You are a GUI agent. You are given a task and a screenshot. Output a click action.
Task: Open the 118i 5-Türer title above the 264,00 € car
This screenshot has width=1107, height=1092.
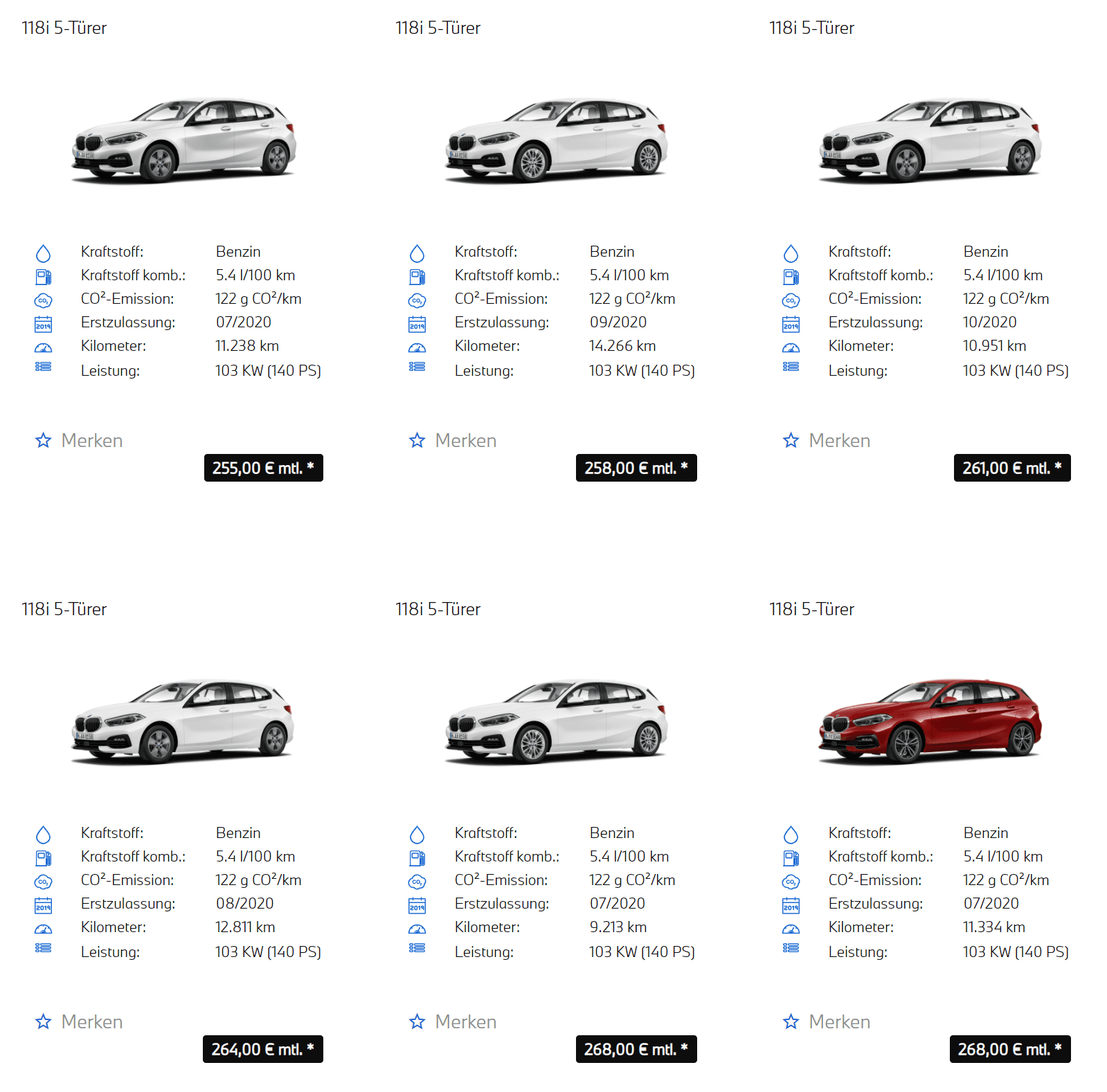click(64, 609)
